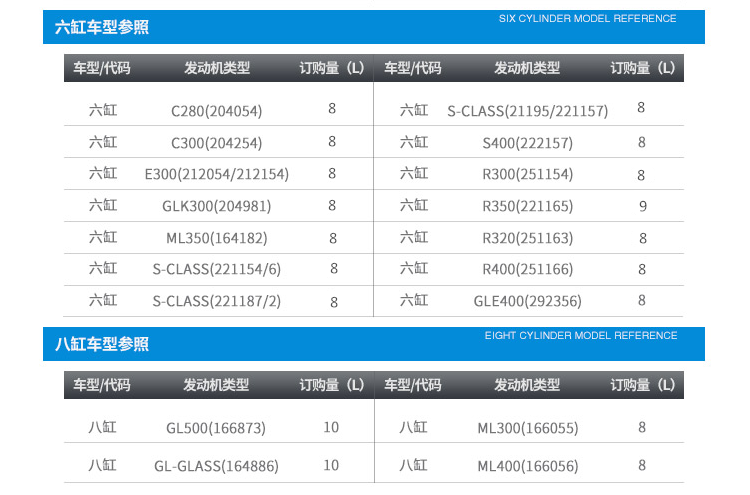Screen dimensions: 750x495
Task: Click the 六缸 label in the R400 row
Action: click(x=414, y=268)
